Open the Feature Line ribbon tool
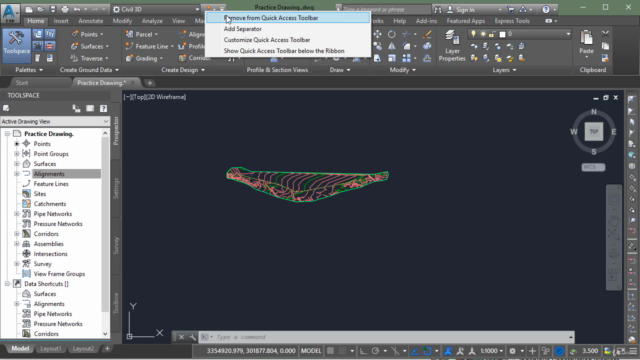Screen dimensions: 640x360 [149, 47]
